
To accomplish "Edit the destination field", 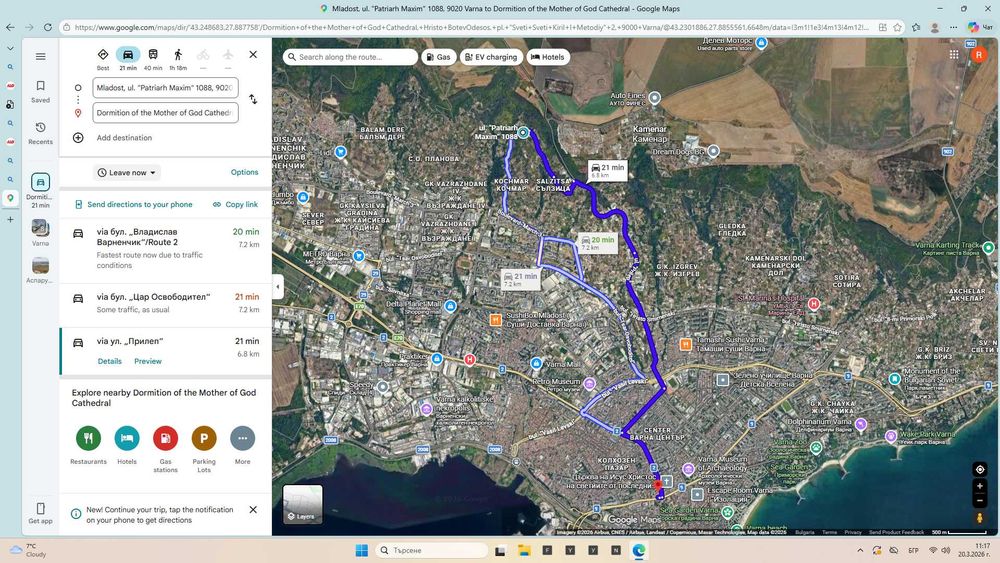I will tap(165, 112).
